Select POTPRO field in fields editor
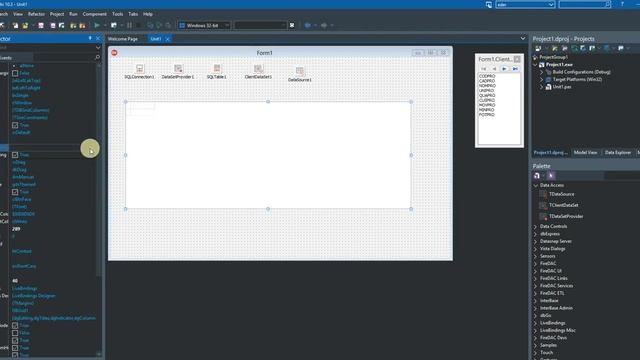 coord(487,115)
